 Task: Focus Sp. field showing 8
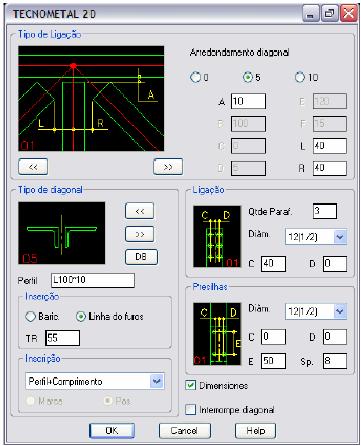click(x=335, y=361)
